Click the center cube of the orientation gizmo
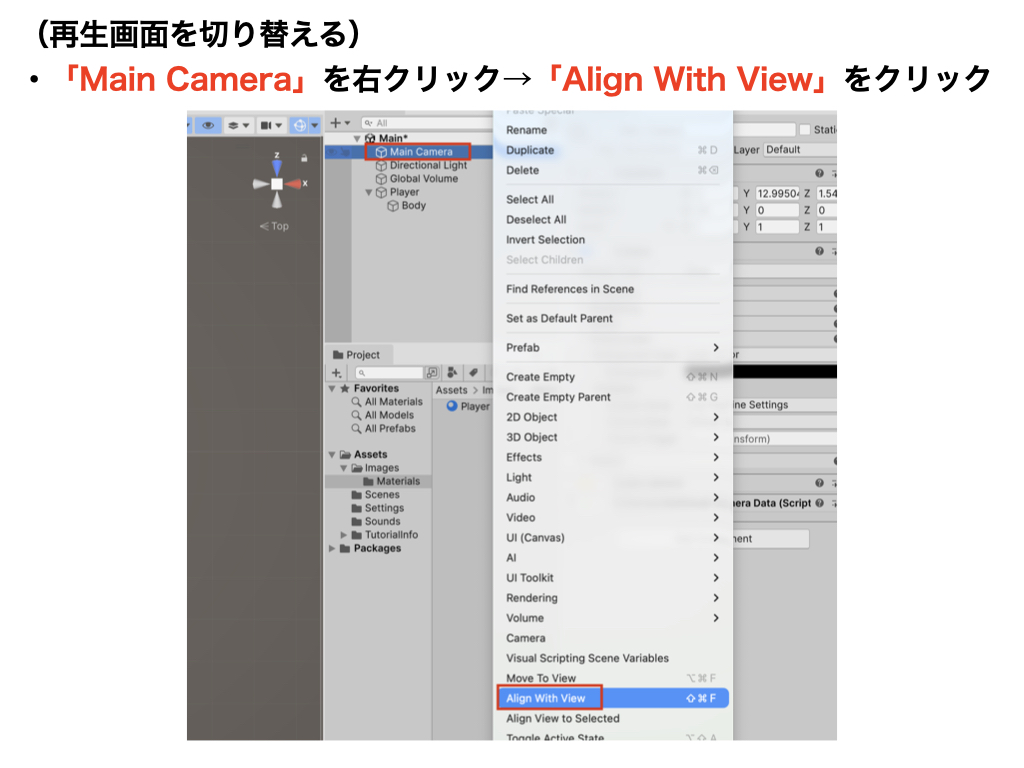 click(x=277, y=184)
